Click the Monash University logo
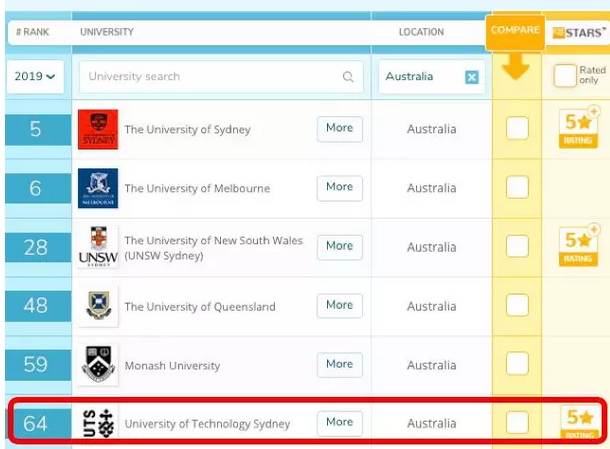The height and width of the screenshot is (449, 610). pyautogui.click(x=98, y=365)
